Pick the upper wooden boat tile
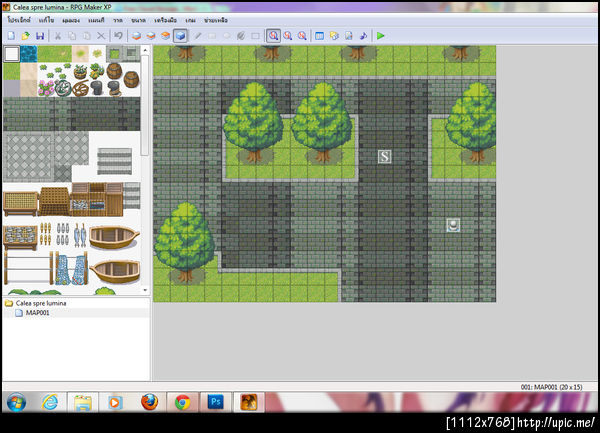Screen dimensions: 600x433 114,237
